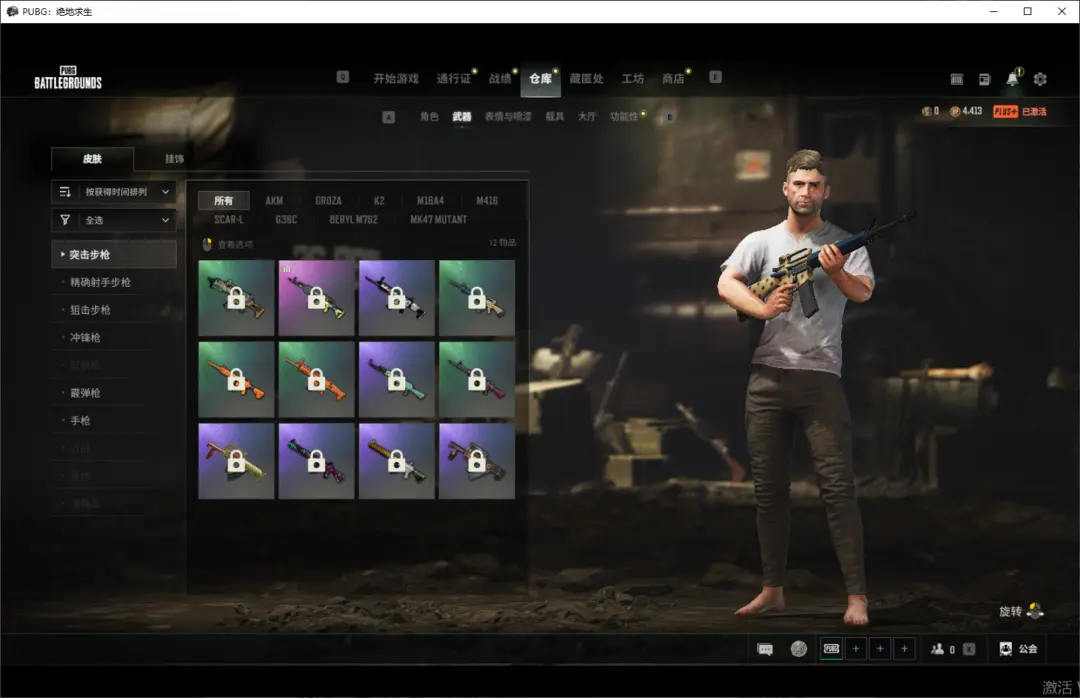Filter skins by M416 weapon
The height and width of the screenshot is (698, 1080).
click(487, 201)
